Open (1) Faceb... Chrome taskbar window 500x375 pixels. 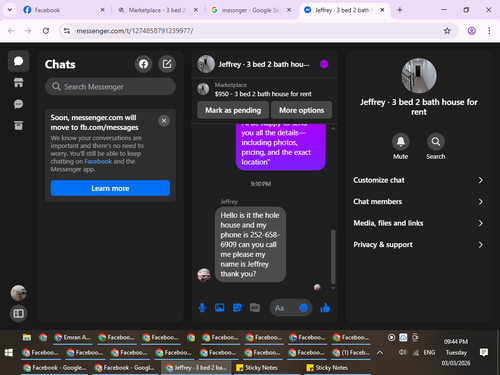point(351,353)
